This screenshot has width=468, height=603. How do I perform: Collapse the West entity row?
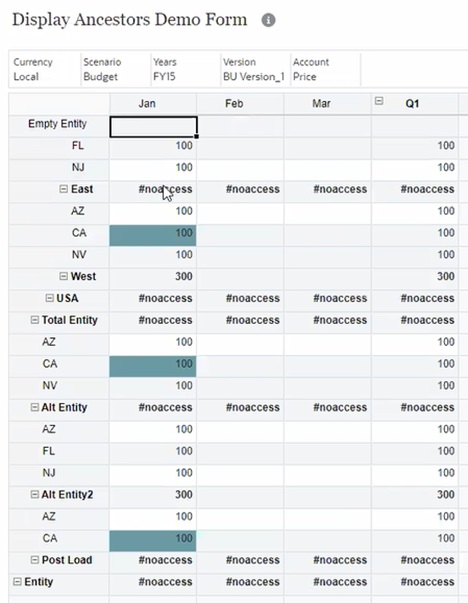[63, 276]
